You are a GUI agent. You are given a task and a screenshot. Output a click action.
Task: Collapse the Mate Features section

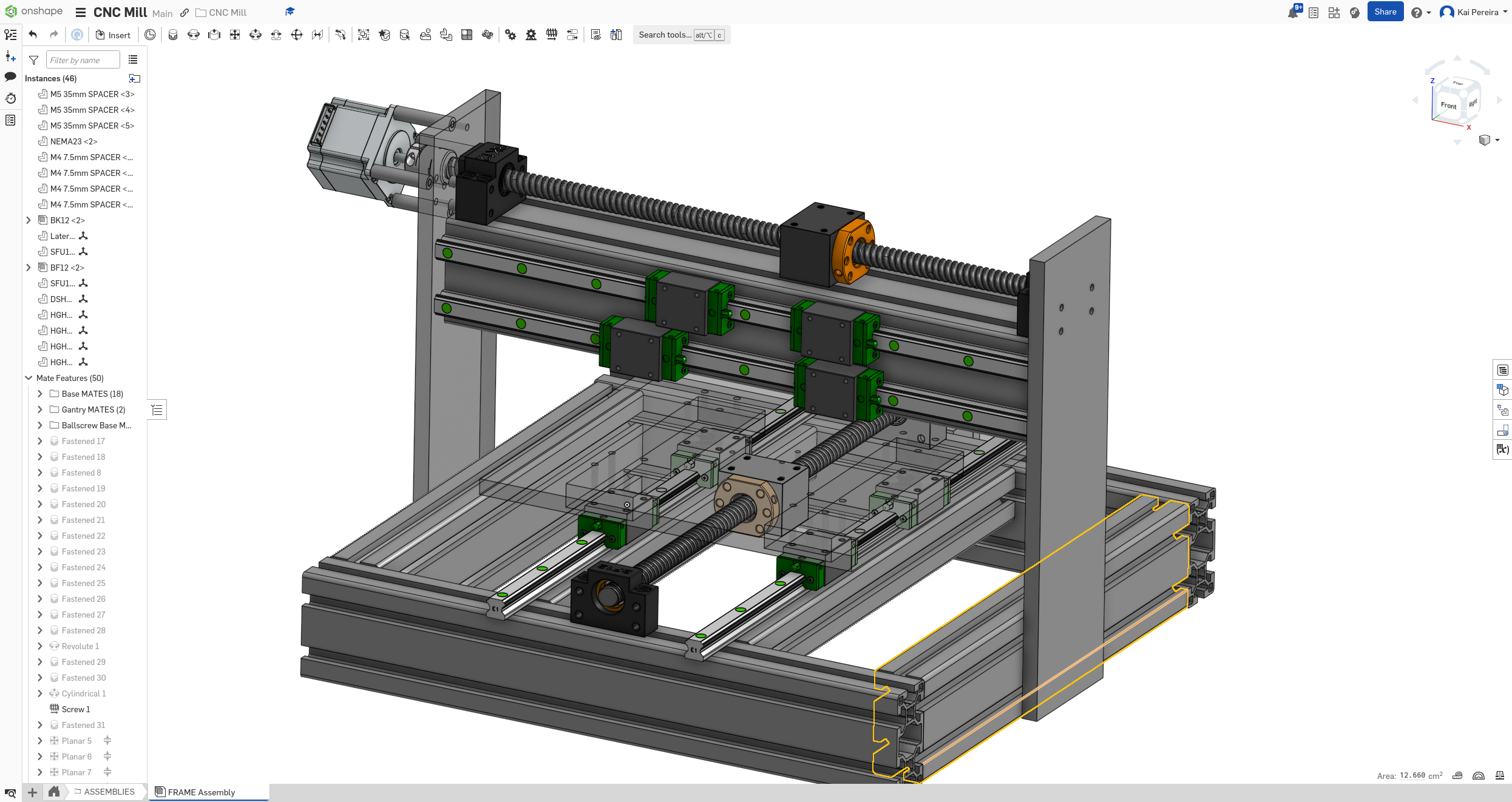pos(29,377)
